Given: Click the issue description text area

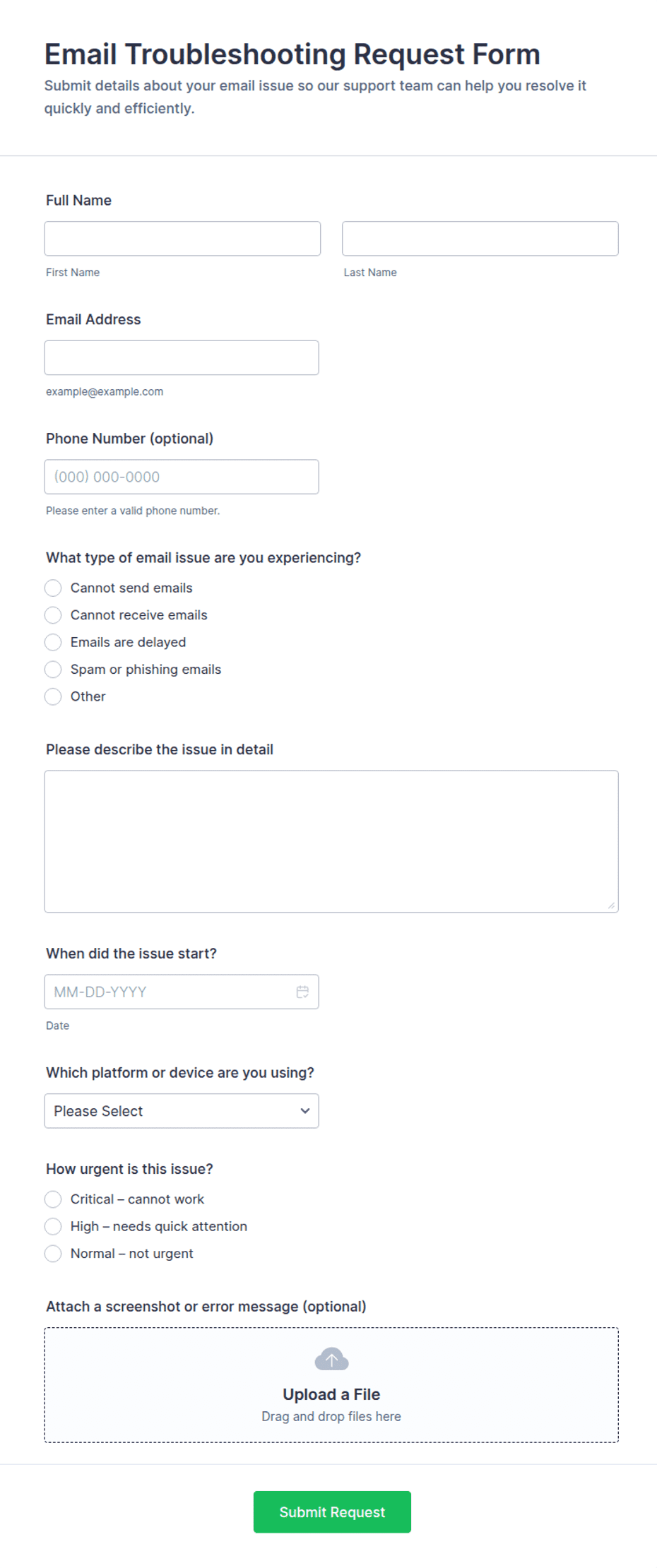Looking at the screenshot, I should pyautogui.click(x=331, y=842).
